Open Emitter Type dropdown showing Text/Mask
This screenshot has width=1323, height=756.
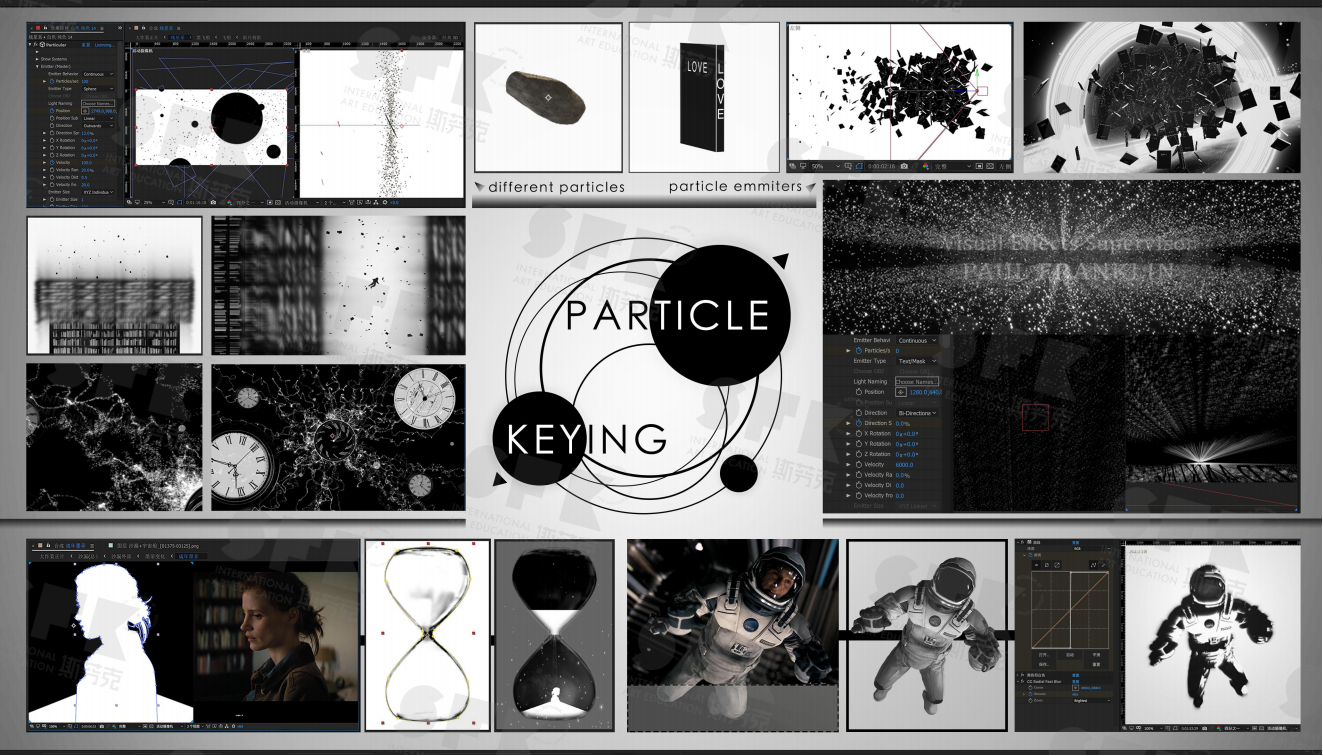(x=917, y=361)
